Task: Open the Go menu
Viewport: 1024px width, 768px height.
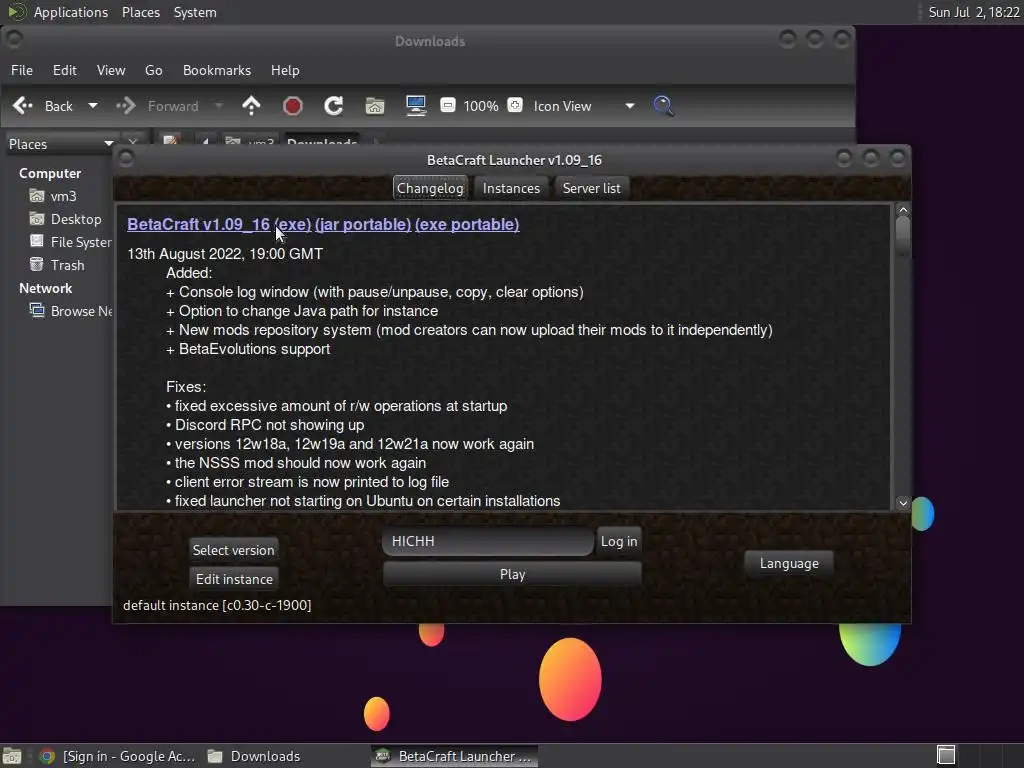Action: [x=153, y=70]
